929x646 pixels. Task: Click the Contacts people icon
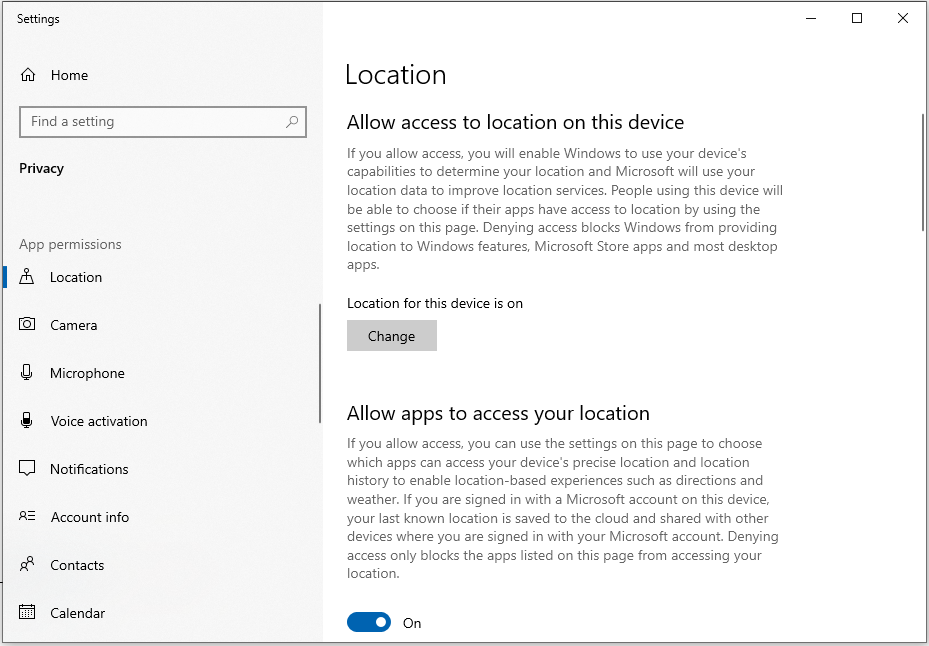click(x=27, y=564)
